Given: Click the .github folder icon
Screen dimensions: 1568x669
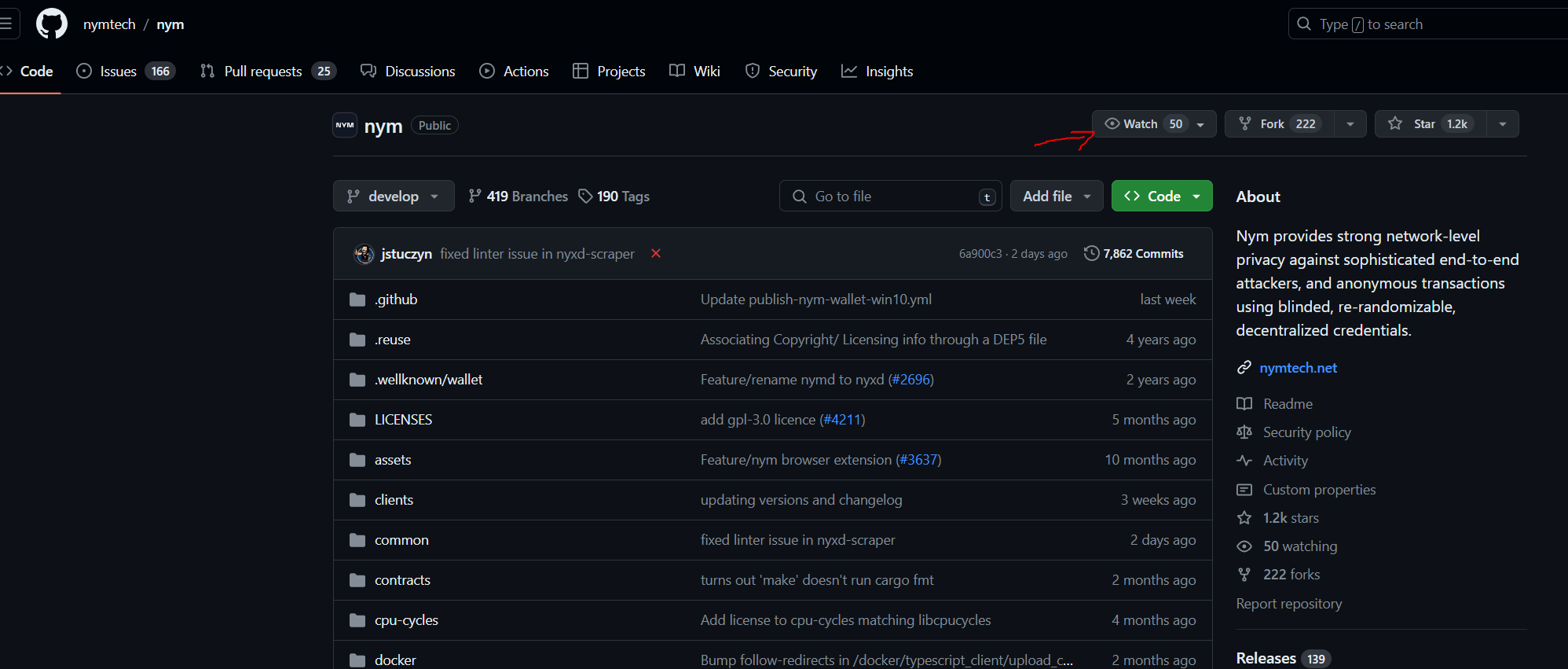Looking at the screenshot, I should point(357,300).
